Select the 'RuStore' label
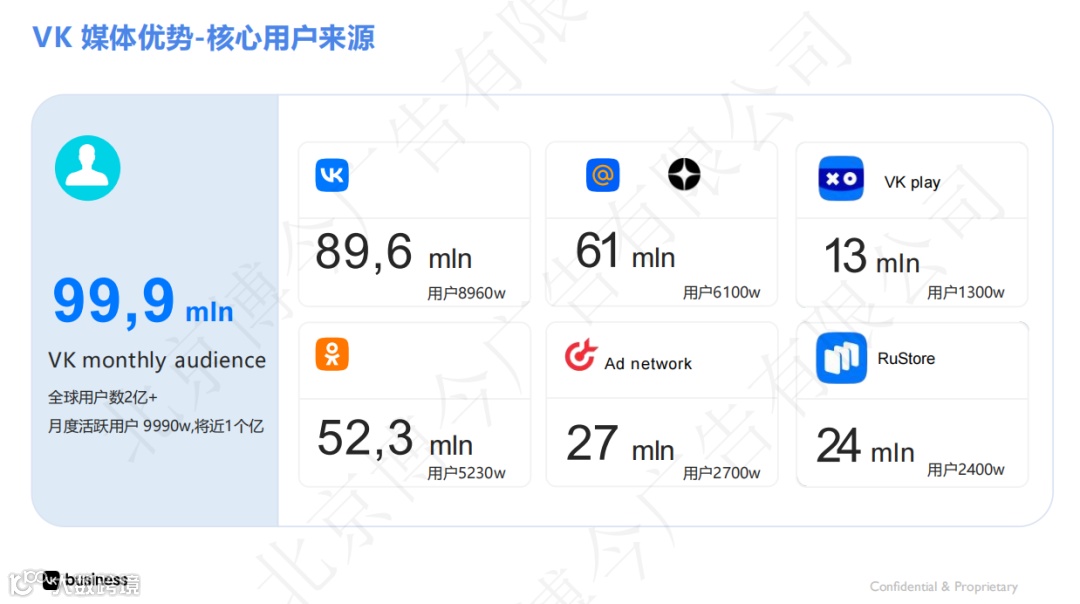This screenshot has height=604, width=1080. pyautogui.click(x=906, y=359)
